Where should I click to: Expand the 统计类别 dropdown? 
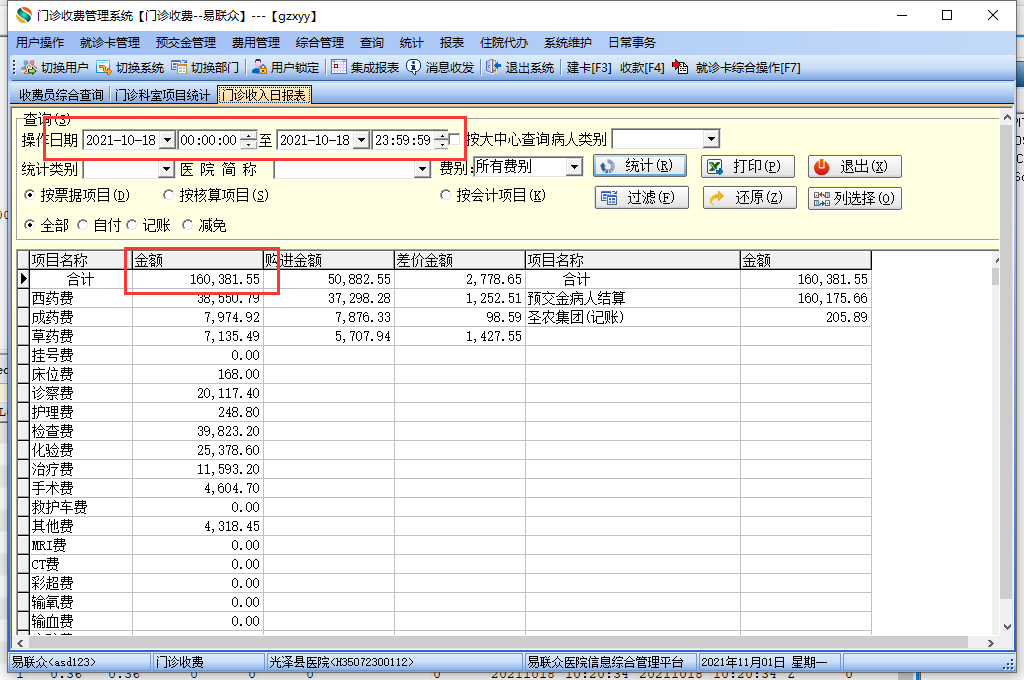166,169
